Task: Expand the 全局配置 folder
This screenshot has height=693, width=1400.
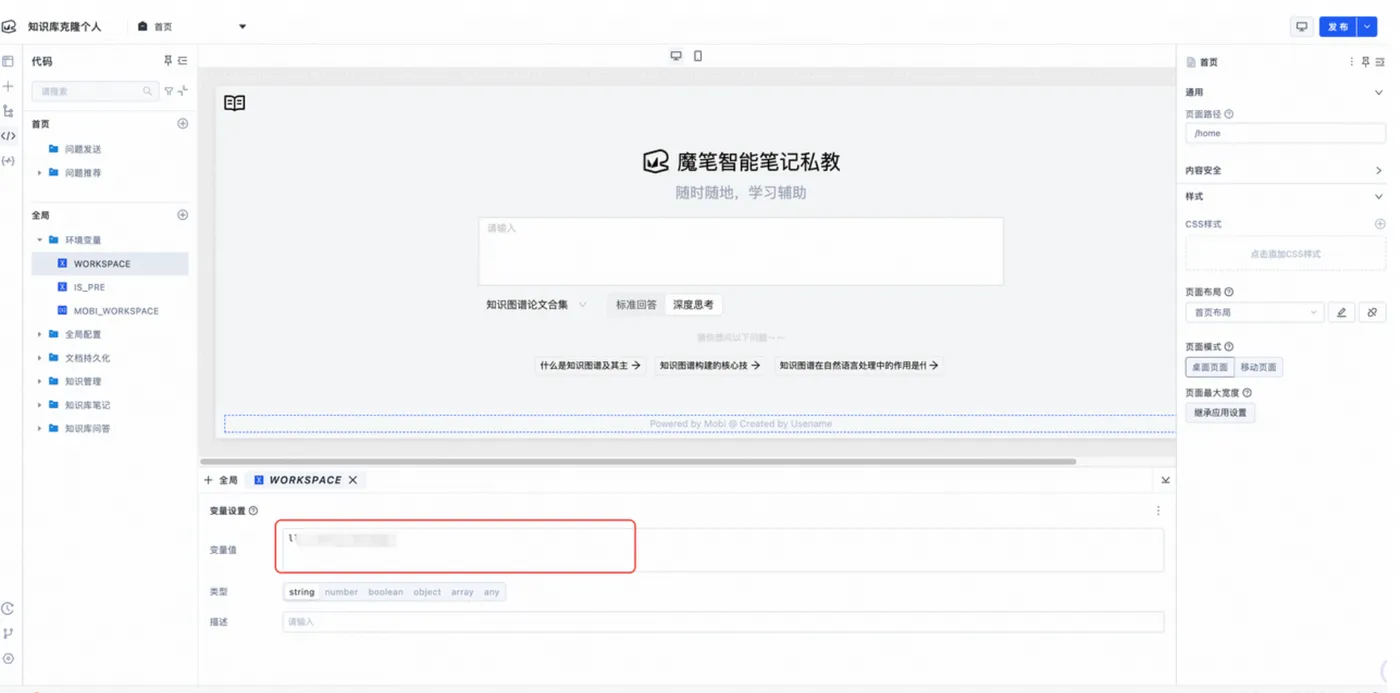Action: pyautogui.click(x=40, y=334)
